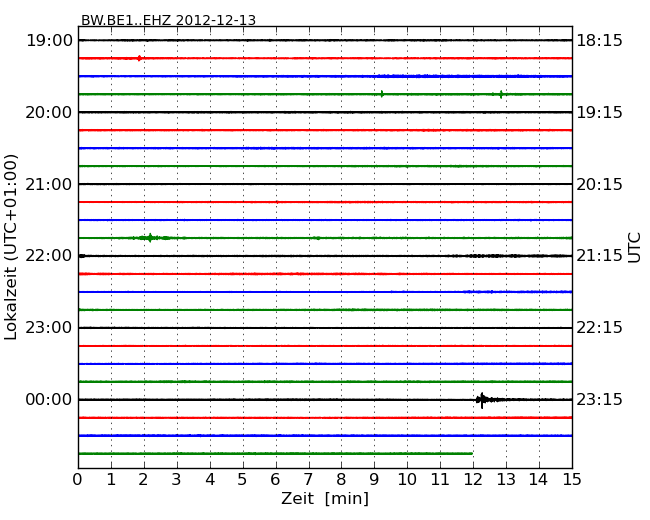Select the 23:00 local time label

click(49, 328)
